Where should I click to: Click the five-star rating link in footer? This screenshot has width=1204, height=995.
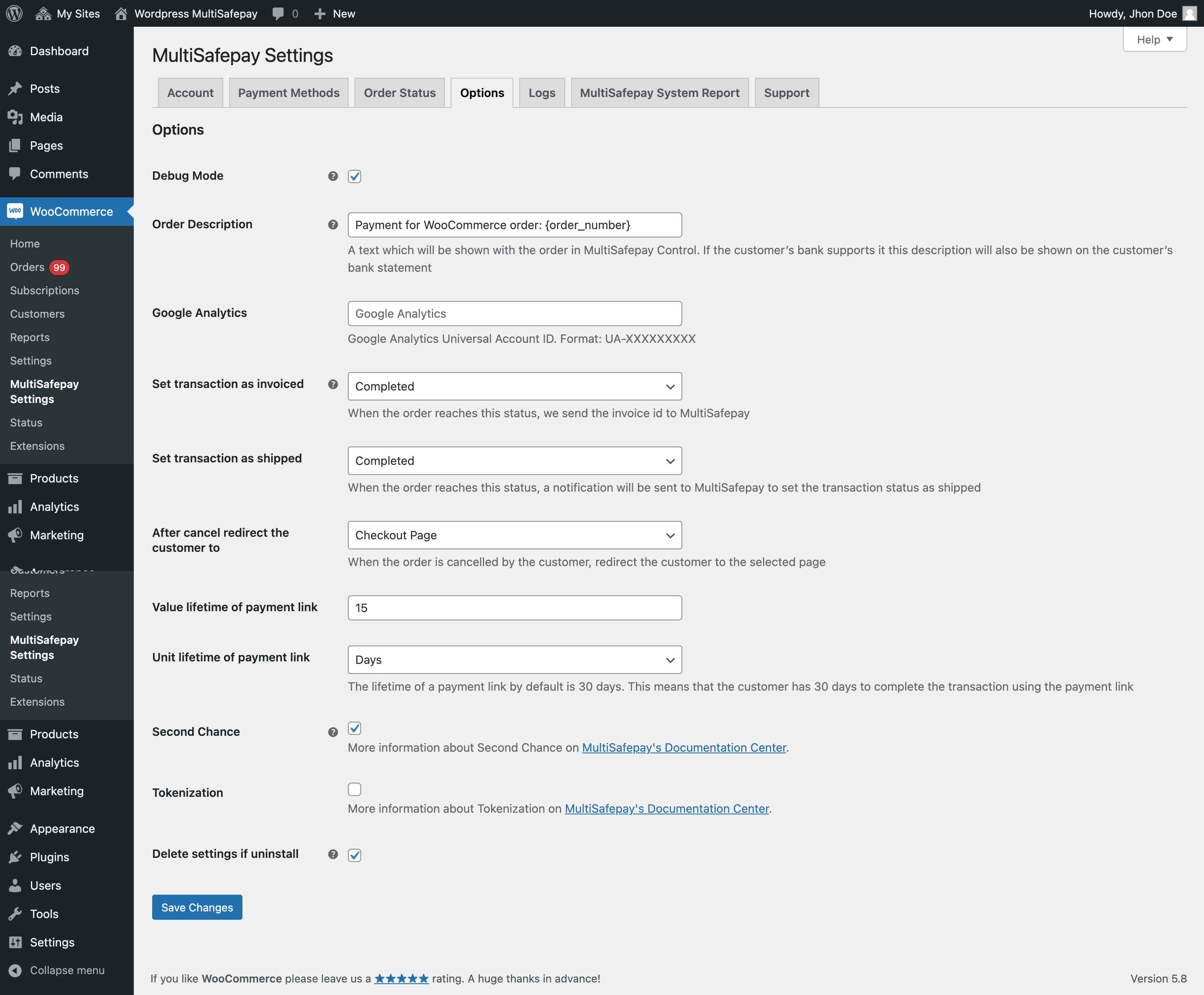[402, 978]
